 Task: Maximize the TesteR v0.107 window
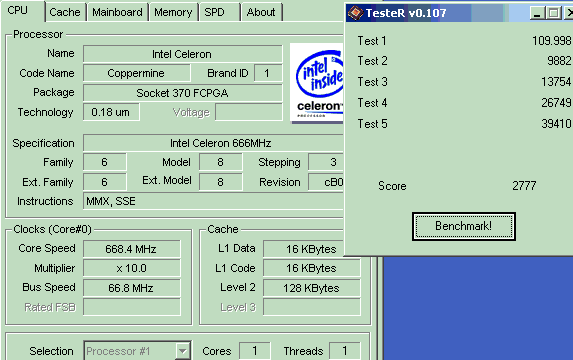pos(553,13)
